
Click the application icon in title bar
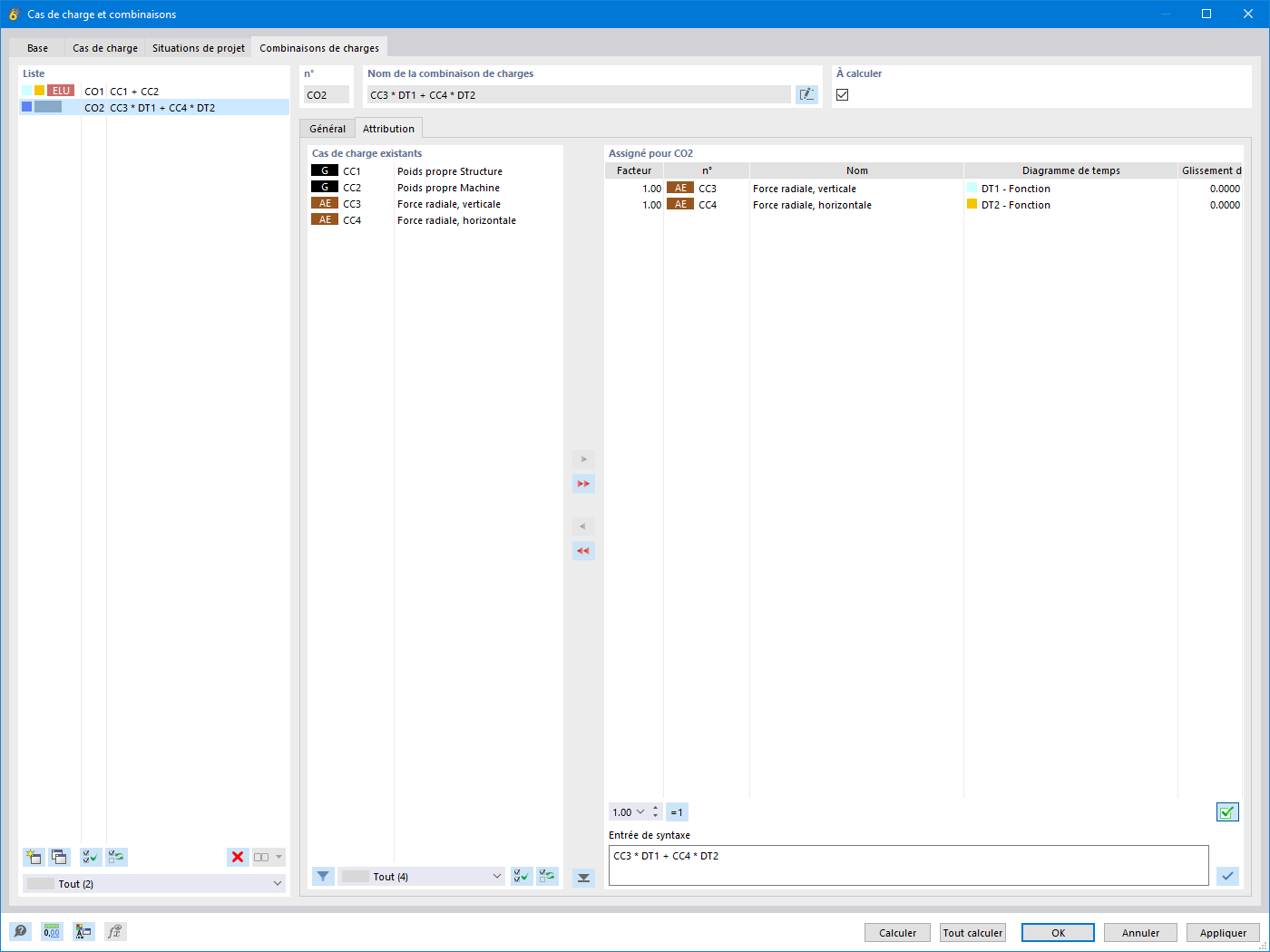tap(14, 14)
